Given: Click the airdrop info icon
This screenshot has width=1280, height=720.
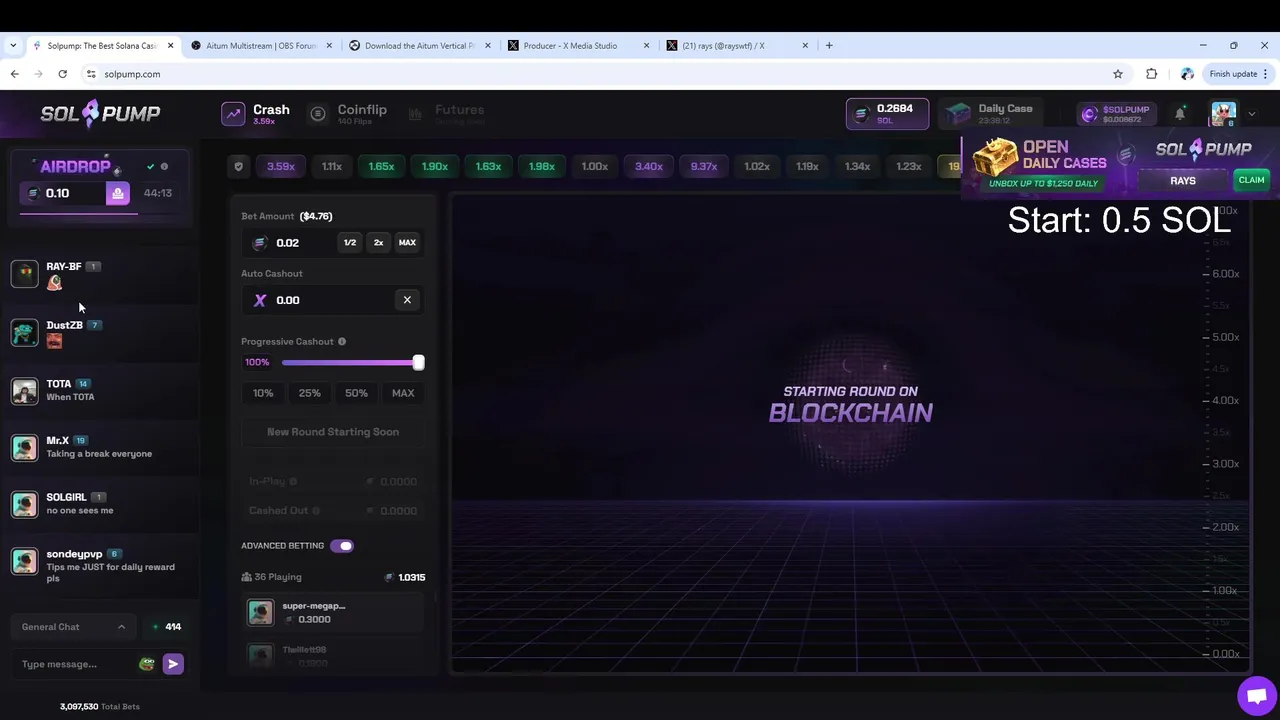Looking at the screenshot, I should [x=164, y=166].
